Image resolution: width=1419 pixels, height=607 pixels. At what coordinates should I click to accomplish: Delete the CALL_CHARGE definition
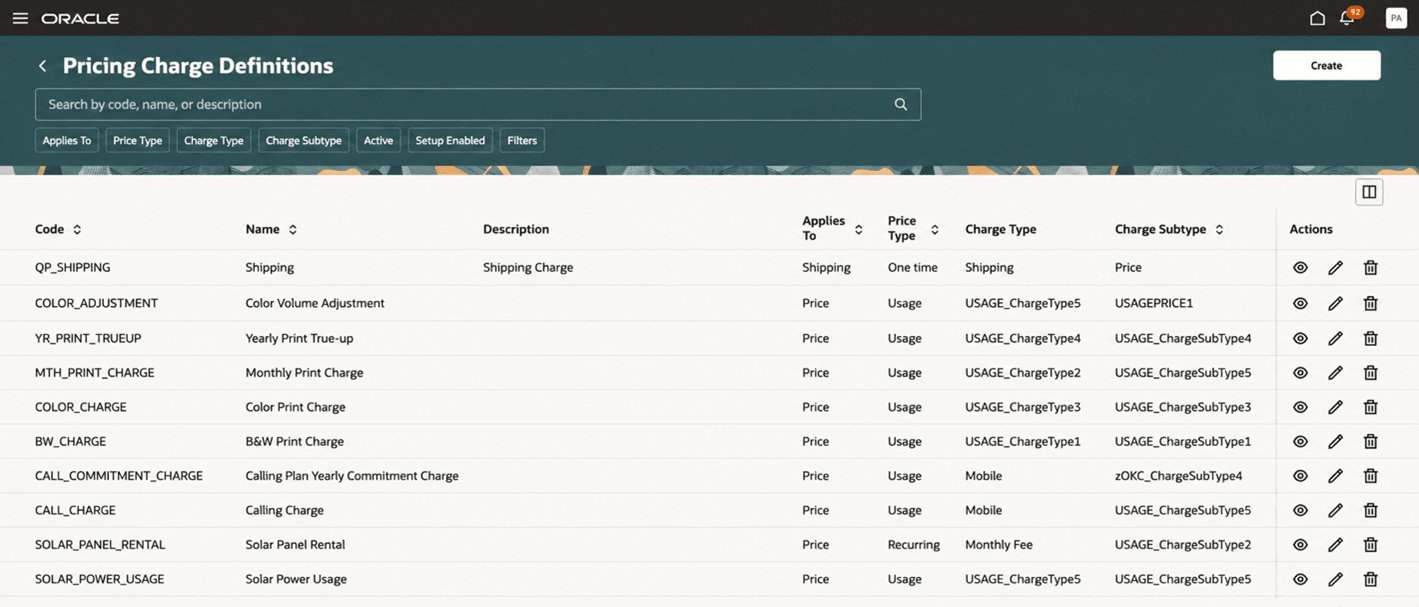(x=1371, y=510)
